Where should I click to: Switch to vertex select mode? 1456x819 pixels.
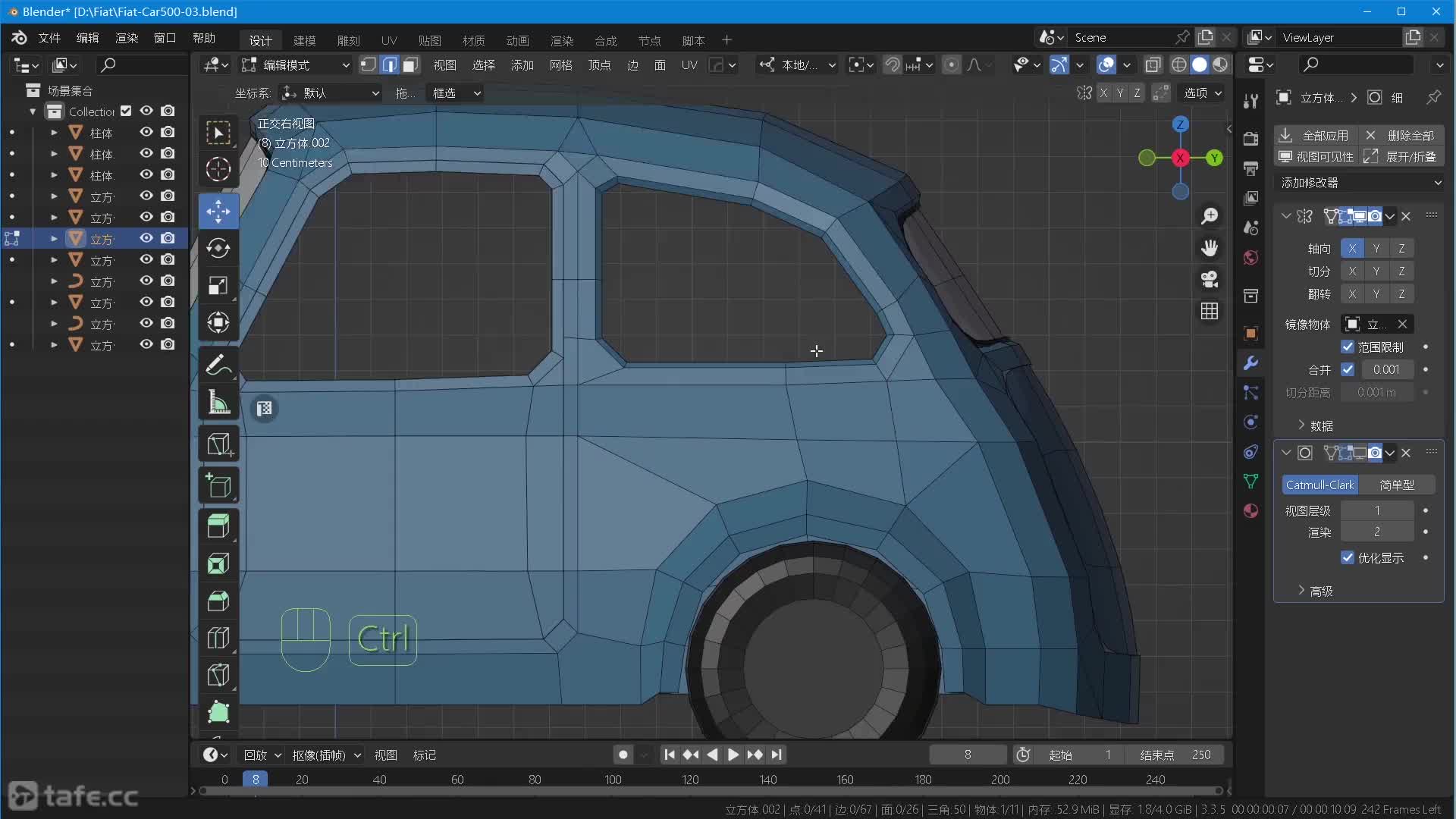pos(369,65)
